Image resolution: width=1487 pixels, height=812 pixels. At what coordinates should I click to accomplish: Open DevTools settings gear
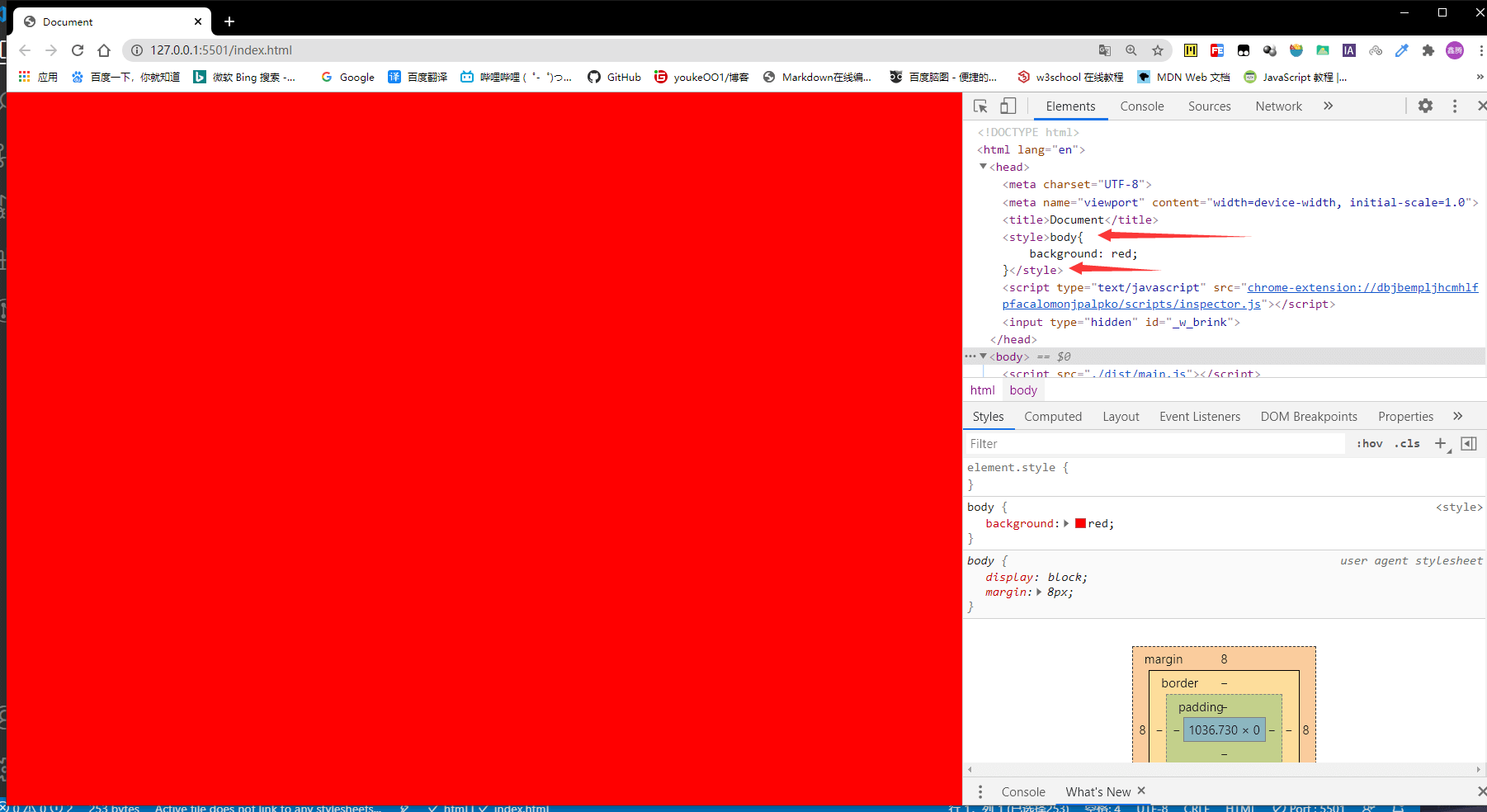[x=1425, y=106]
